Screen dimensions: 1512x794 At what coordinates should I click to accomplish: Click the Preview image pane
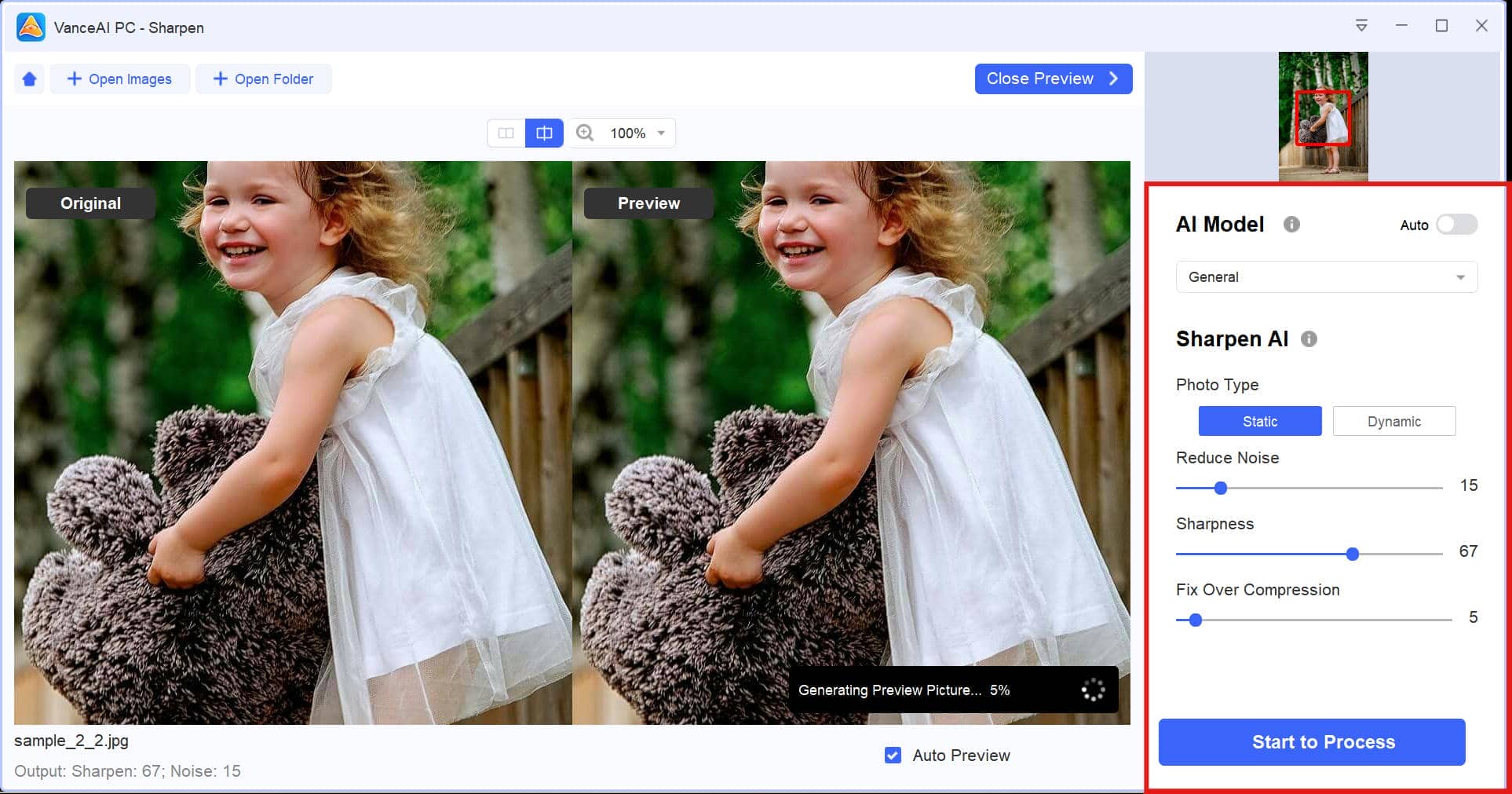point(852,443)
